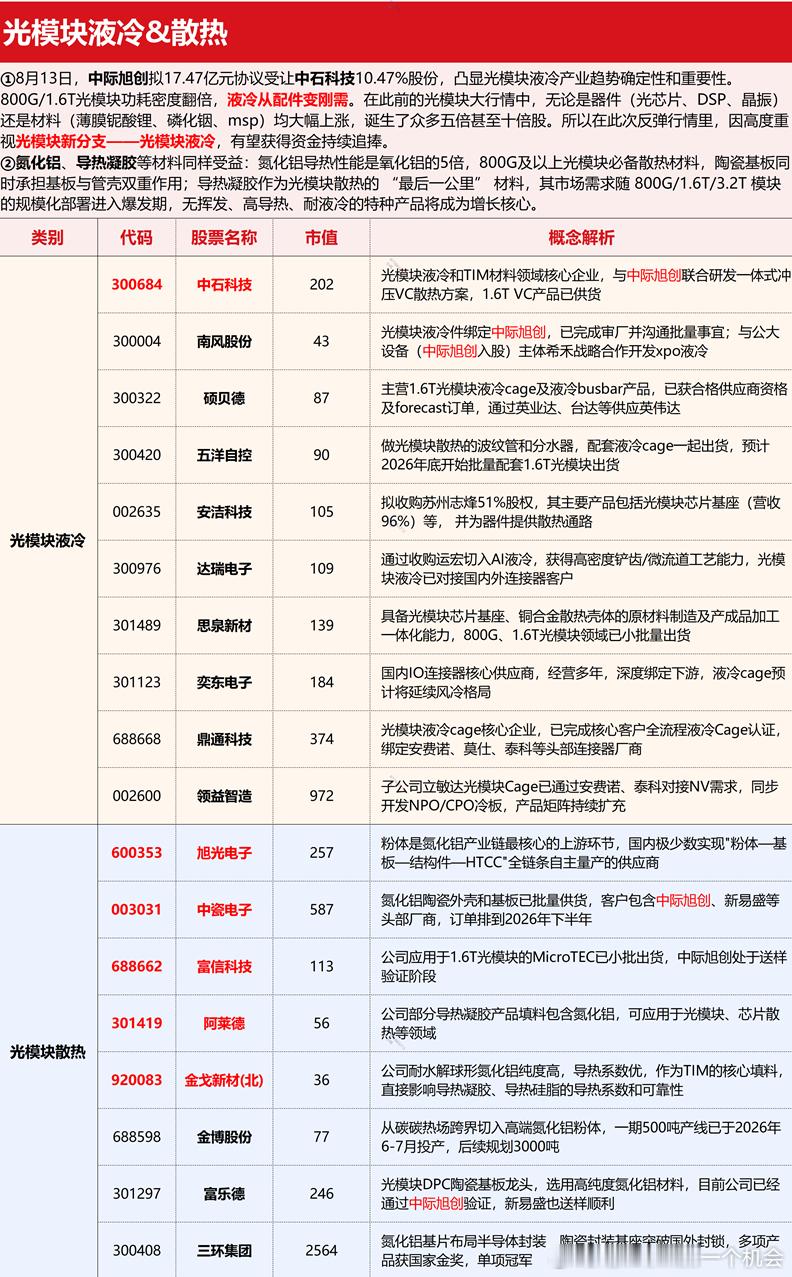Select market value 139
The width and height of the screenshot is (792, 1277).
point(321,625)
